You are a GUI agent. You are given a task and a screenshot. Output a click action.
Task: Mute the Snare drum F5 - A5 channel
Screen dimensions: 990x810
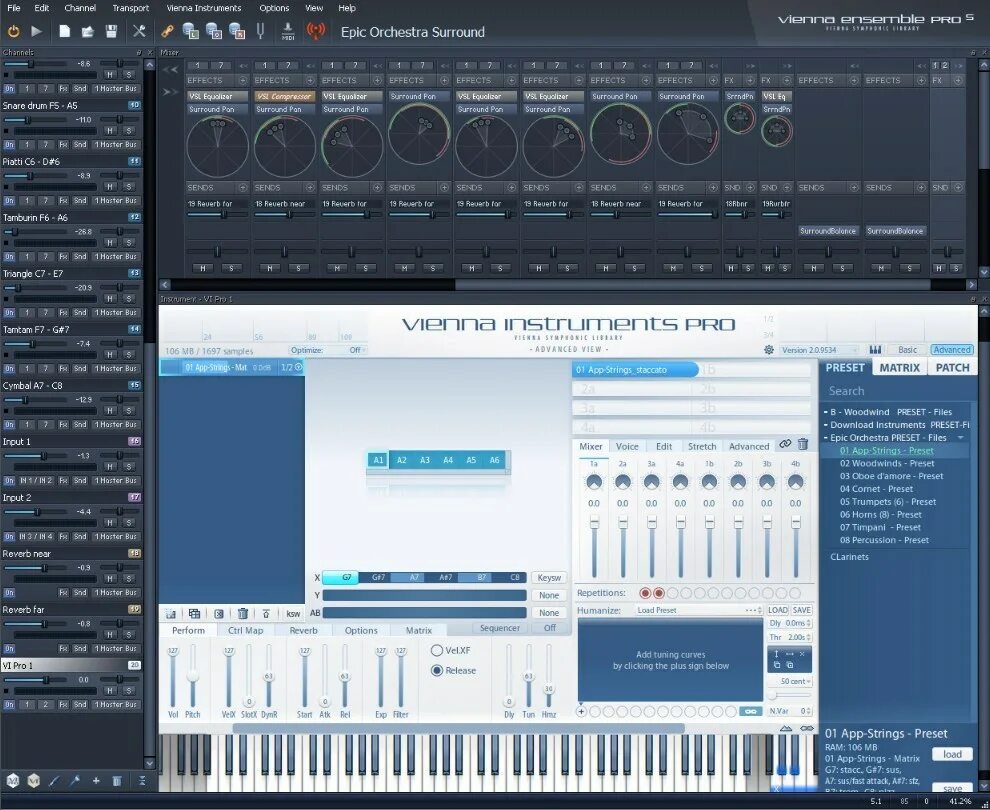point(110,131)
